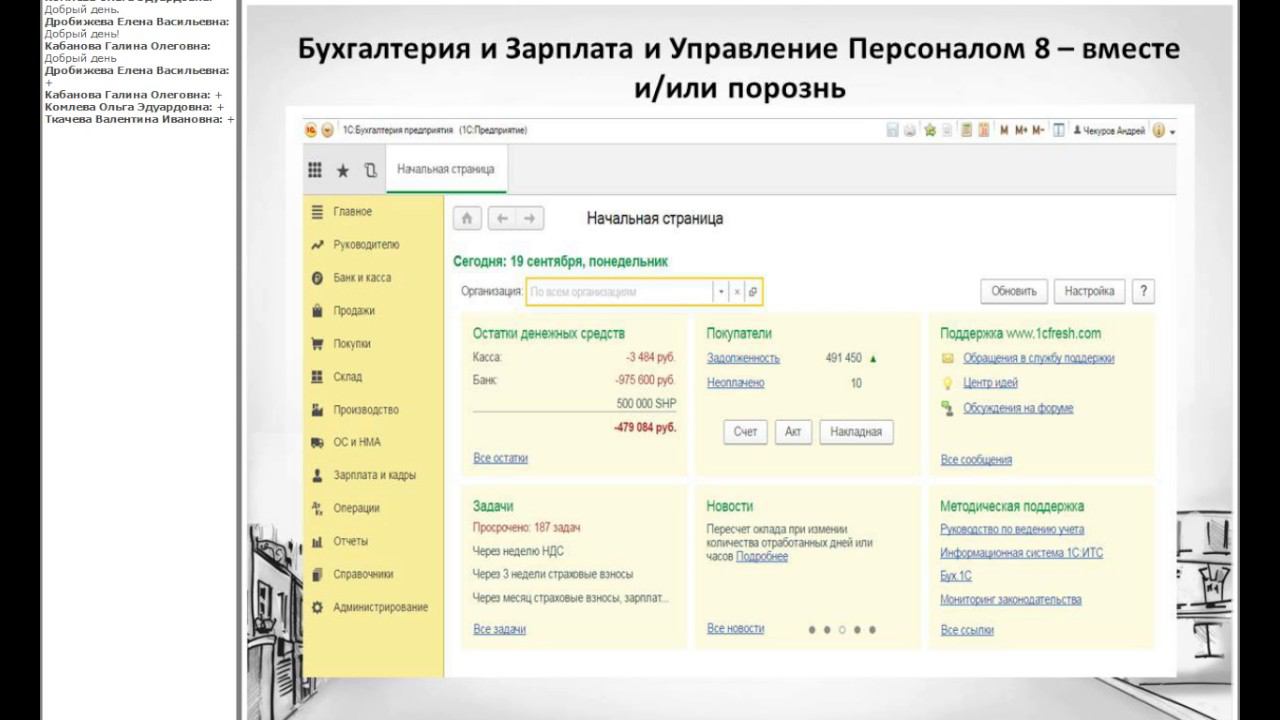Open the Обсуждения на форуме link
The image size is (1280, 720).
point(1018,408)
